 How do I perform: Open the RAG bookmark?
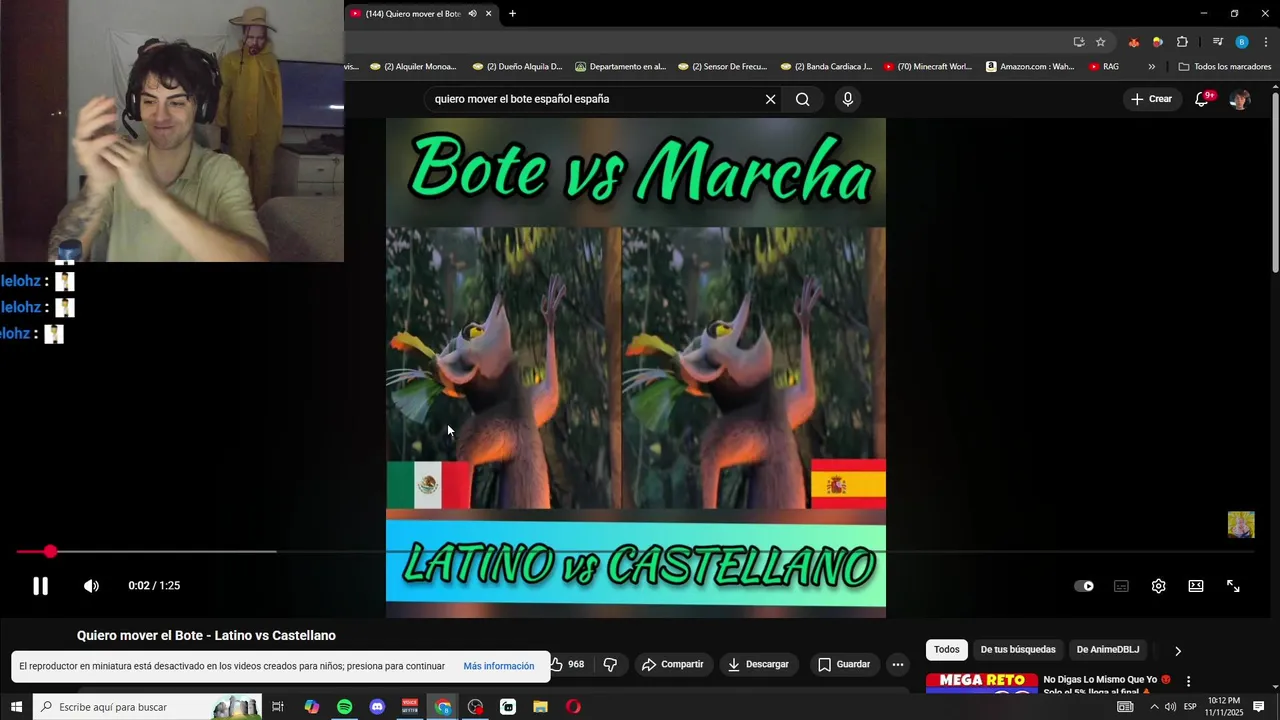pyautogui.click(x=1104, y=67)
